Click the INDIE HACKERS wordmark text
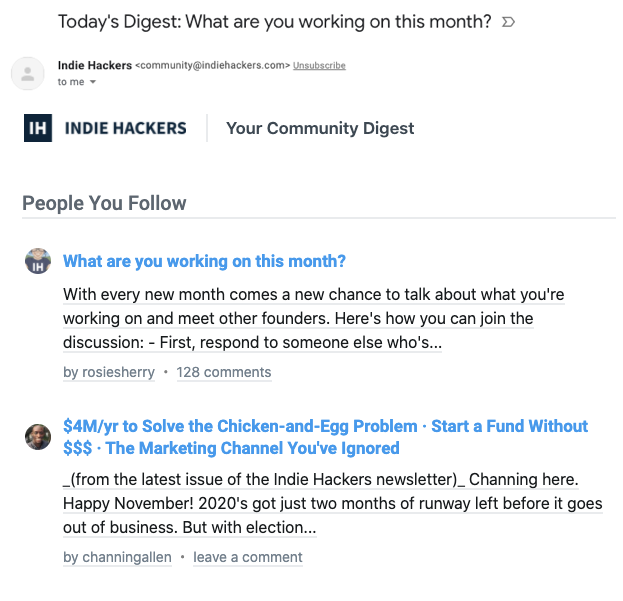 pos(126,128)
